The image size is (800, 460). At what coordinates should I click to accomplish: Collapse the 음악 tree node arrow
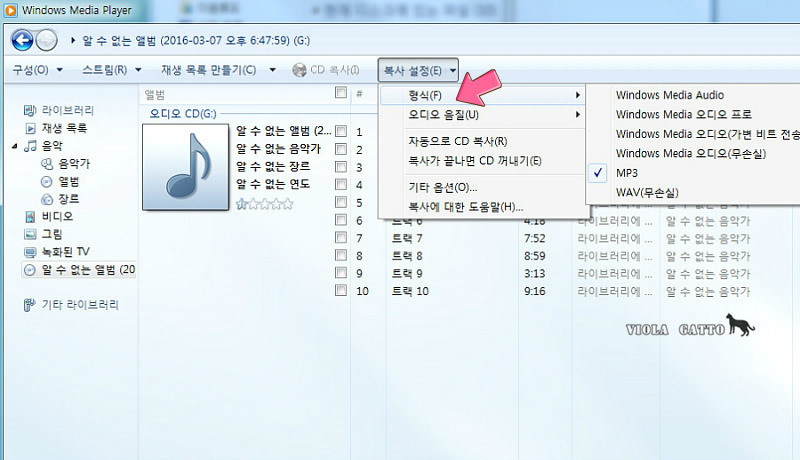15,146
